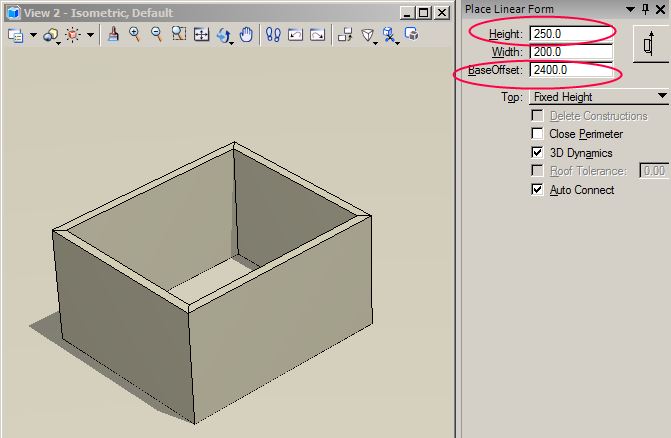Open the view brightness sun icon dropdown
Image resolution: width=671 pixels, height=438 pixels.
(x=90, y=35)
